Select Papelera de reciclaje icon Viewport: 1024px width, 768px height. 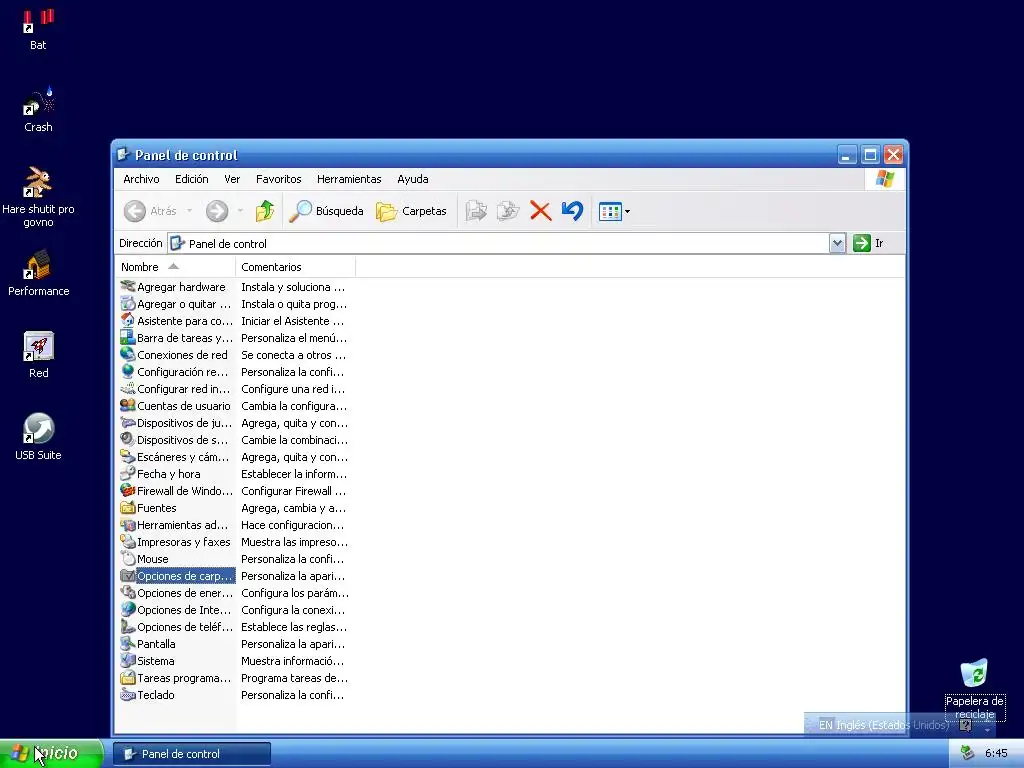974,688
